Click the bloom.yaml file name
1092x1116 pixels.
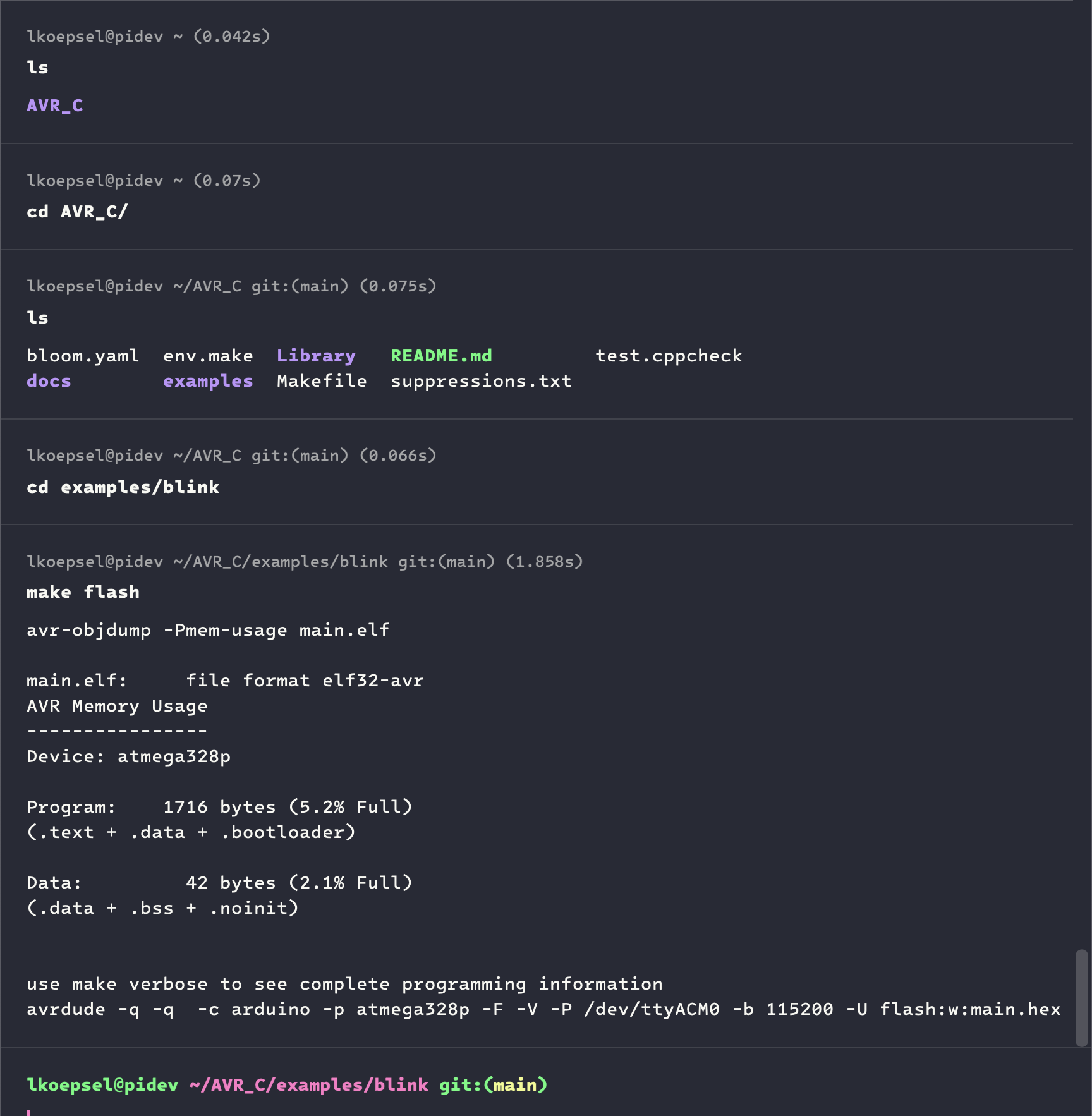(x=83, y=356)
